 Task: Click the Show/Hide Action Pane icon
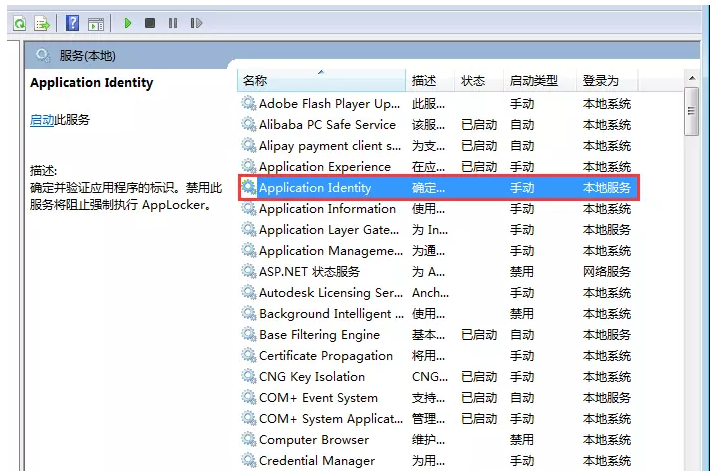coord(96,24)
